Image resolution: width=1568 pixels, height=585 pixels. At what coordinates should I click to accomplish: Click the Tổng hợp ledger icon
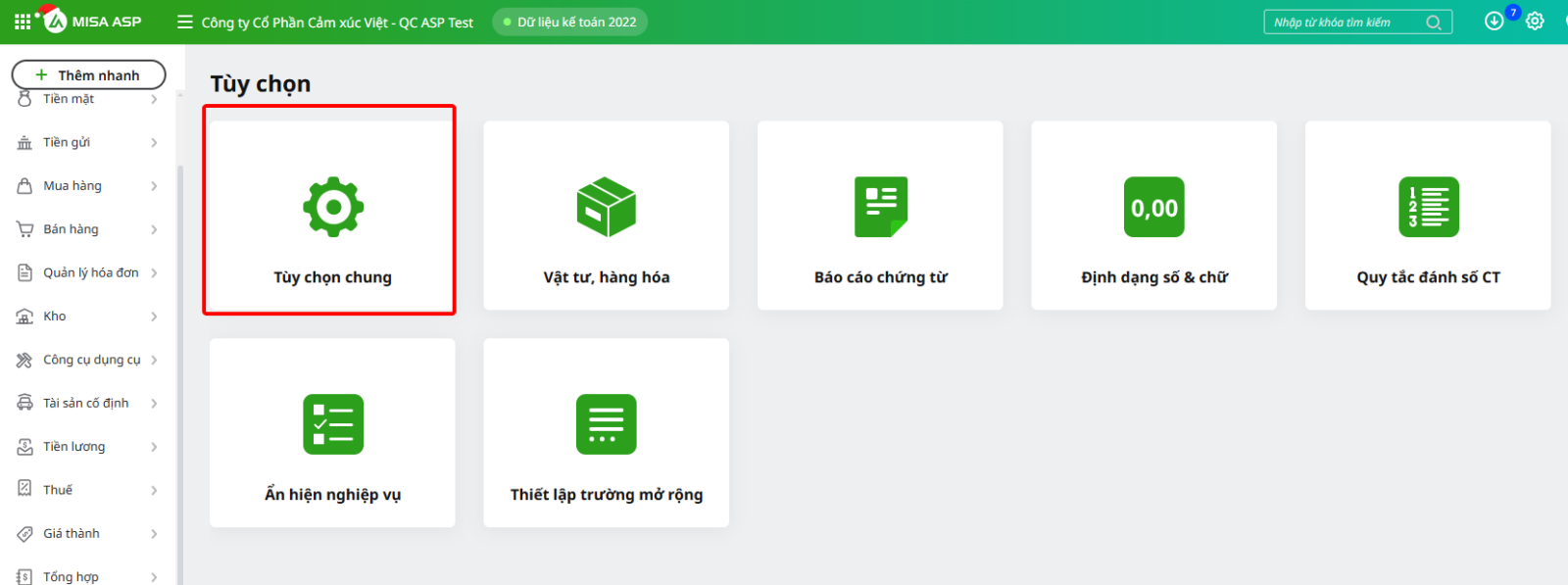[24, 577]
